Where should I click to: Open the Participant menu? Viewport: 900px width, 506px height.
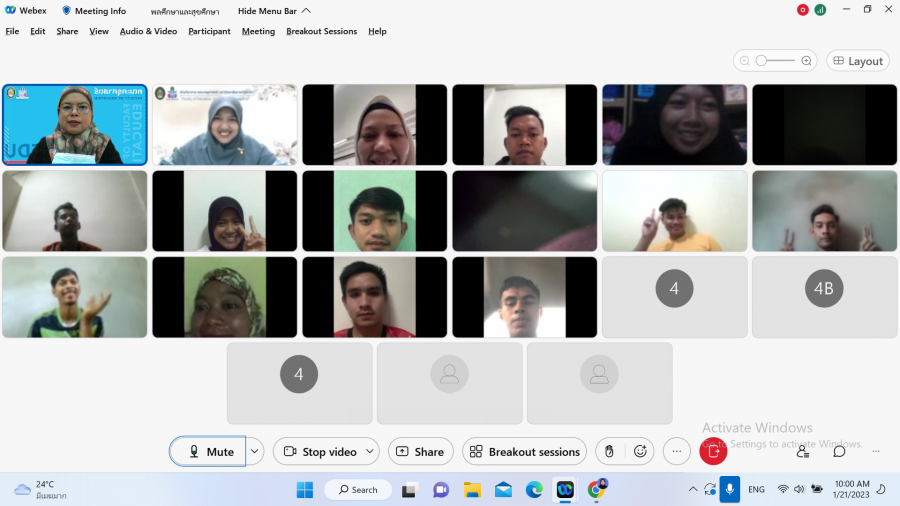coord(209,31)
